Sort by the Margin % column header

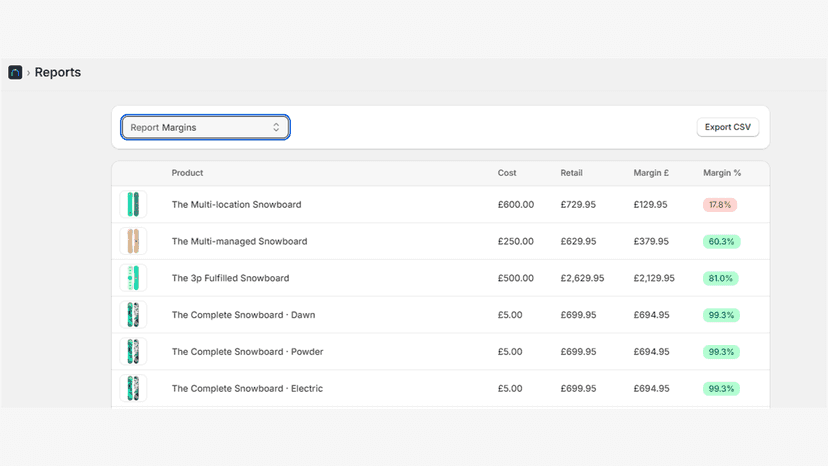tap(722, 173)
